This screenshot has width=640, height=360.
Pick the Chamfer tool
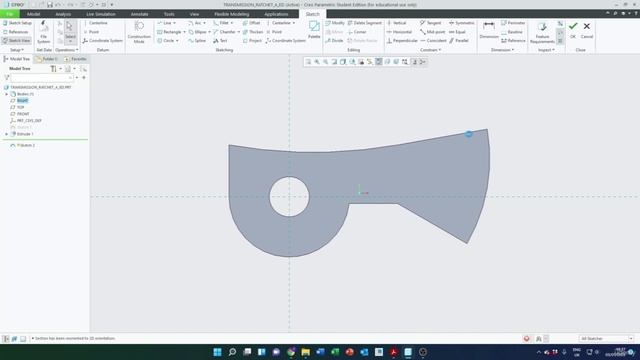pos(224,32)
